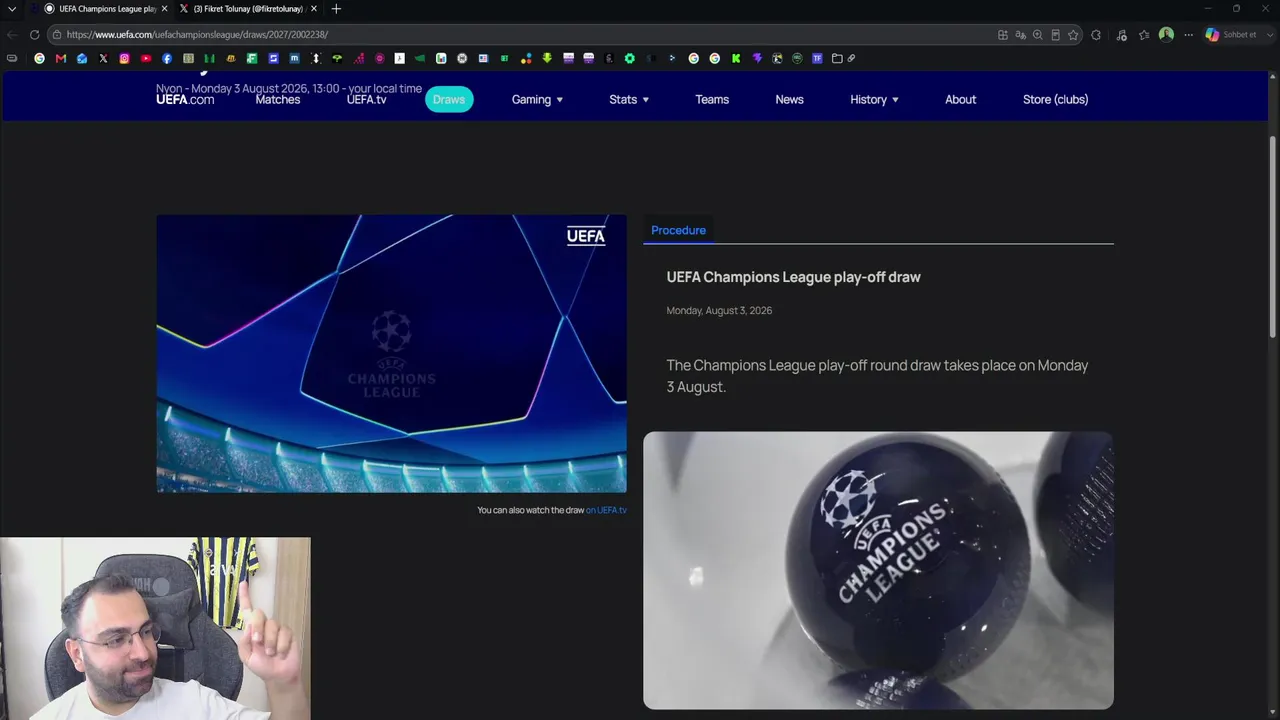The width and height of the screenshot is (1280, 720).
Task: Open the Store (clubs) navigation item
Action: point(1055,99)
